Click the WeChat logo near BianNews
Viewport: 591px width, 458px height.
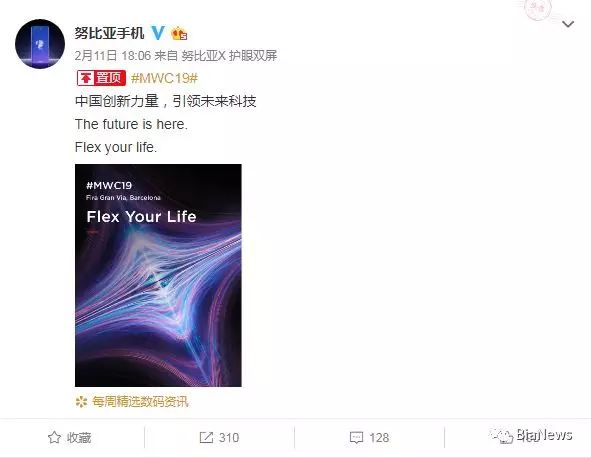(x=502, y=436)
